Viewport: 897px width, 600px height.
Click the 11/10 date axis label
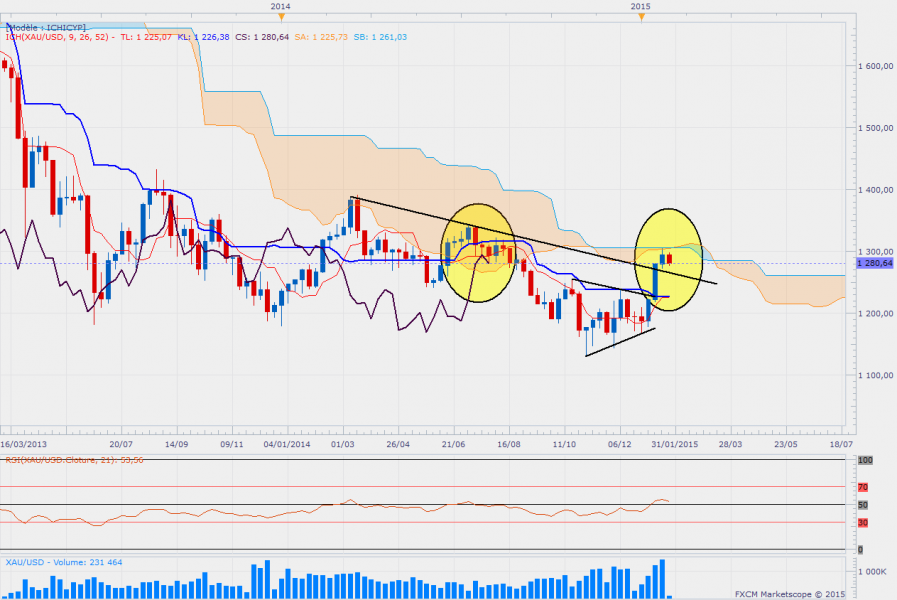coord(564,444)
